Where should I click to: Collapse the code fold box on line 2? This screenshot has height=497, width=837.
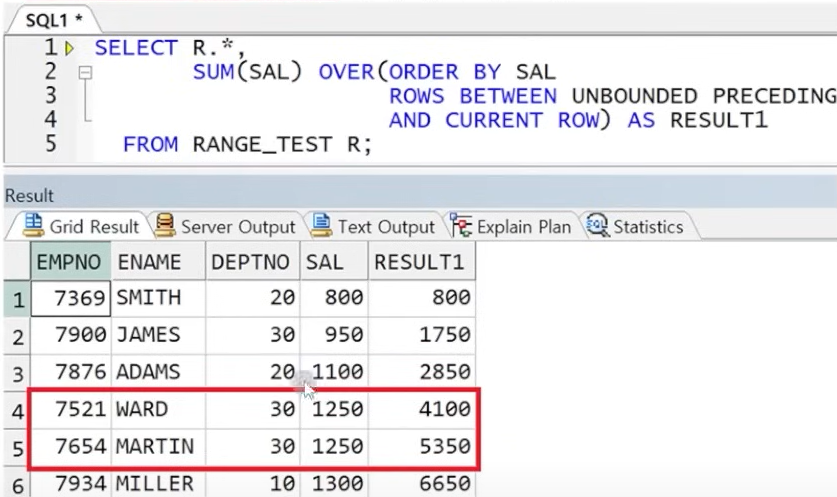[x=85, y=72]
